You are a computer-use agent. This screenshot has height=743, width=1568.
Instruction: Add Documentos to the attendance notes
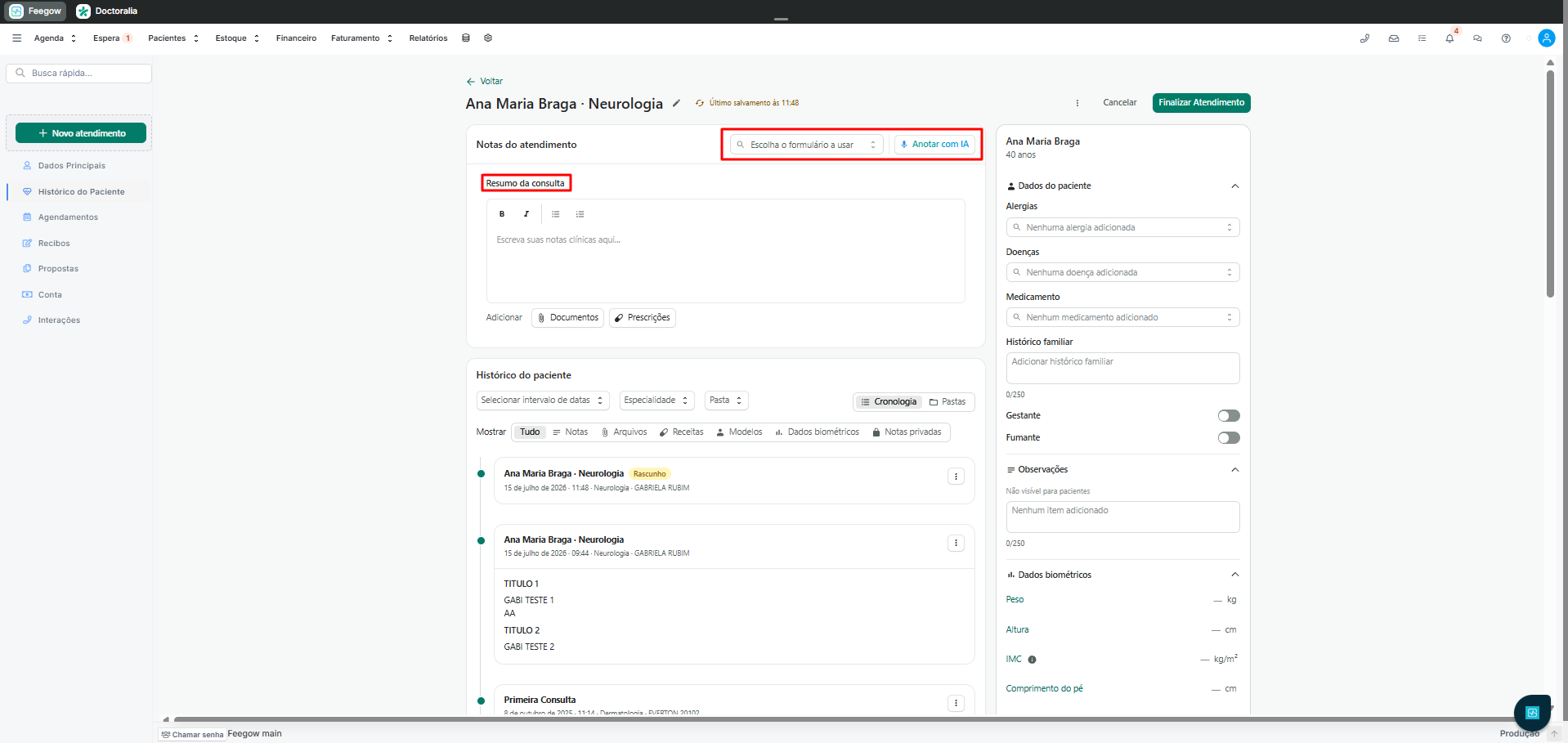[567, 318]
